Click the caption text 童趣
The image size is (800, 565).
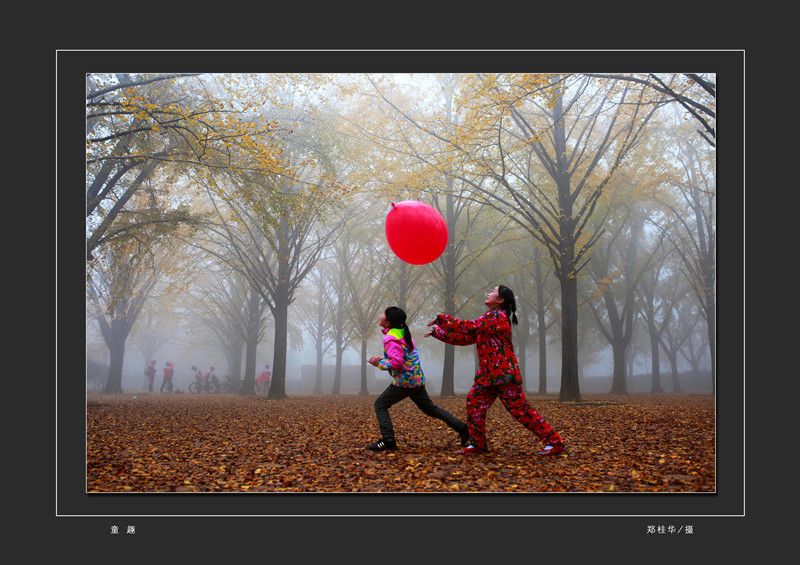[122, 530]
